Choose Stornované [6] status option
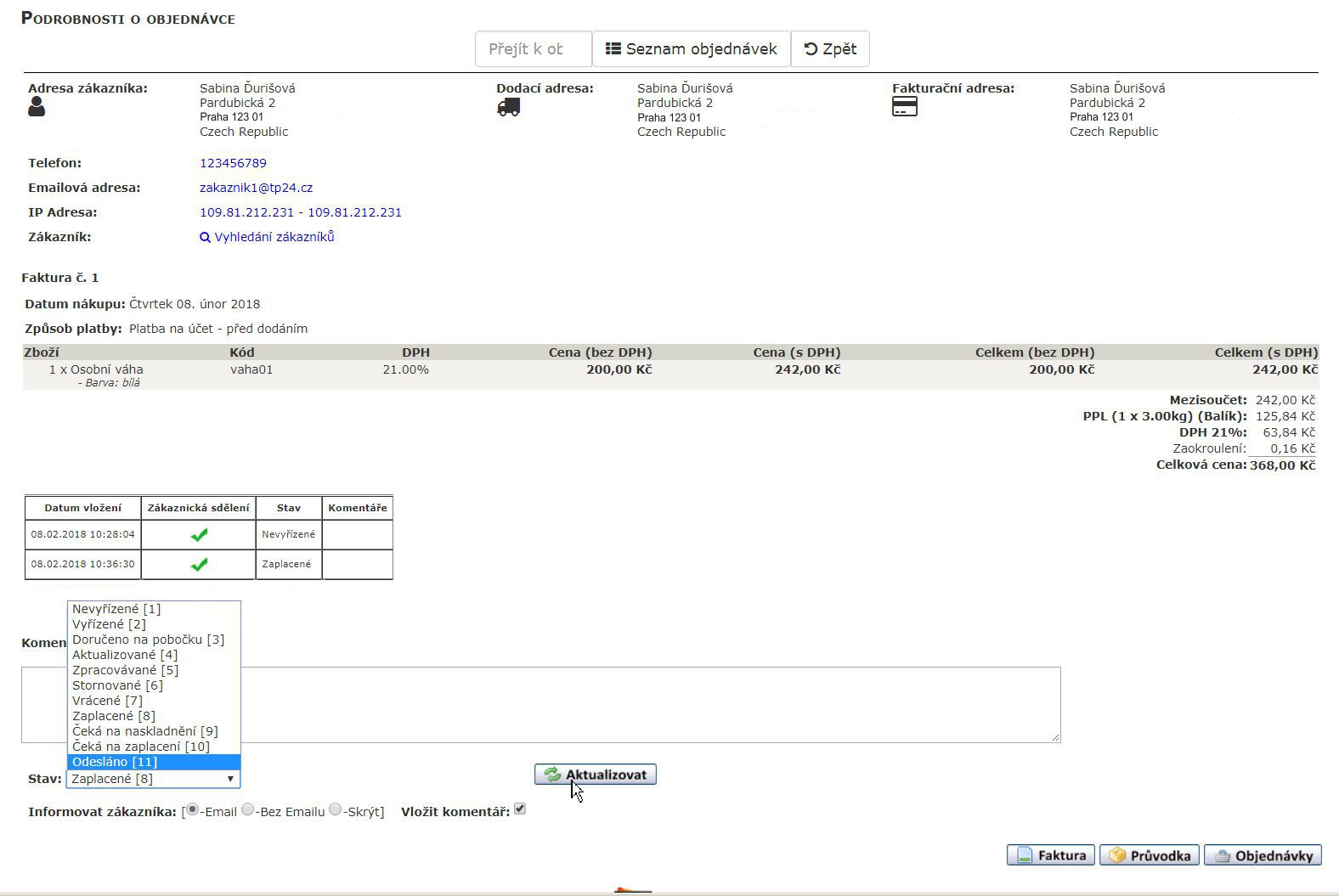Image resolution: width=1339 pixels, height=896 pixels. click(117, 685)
